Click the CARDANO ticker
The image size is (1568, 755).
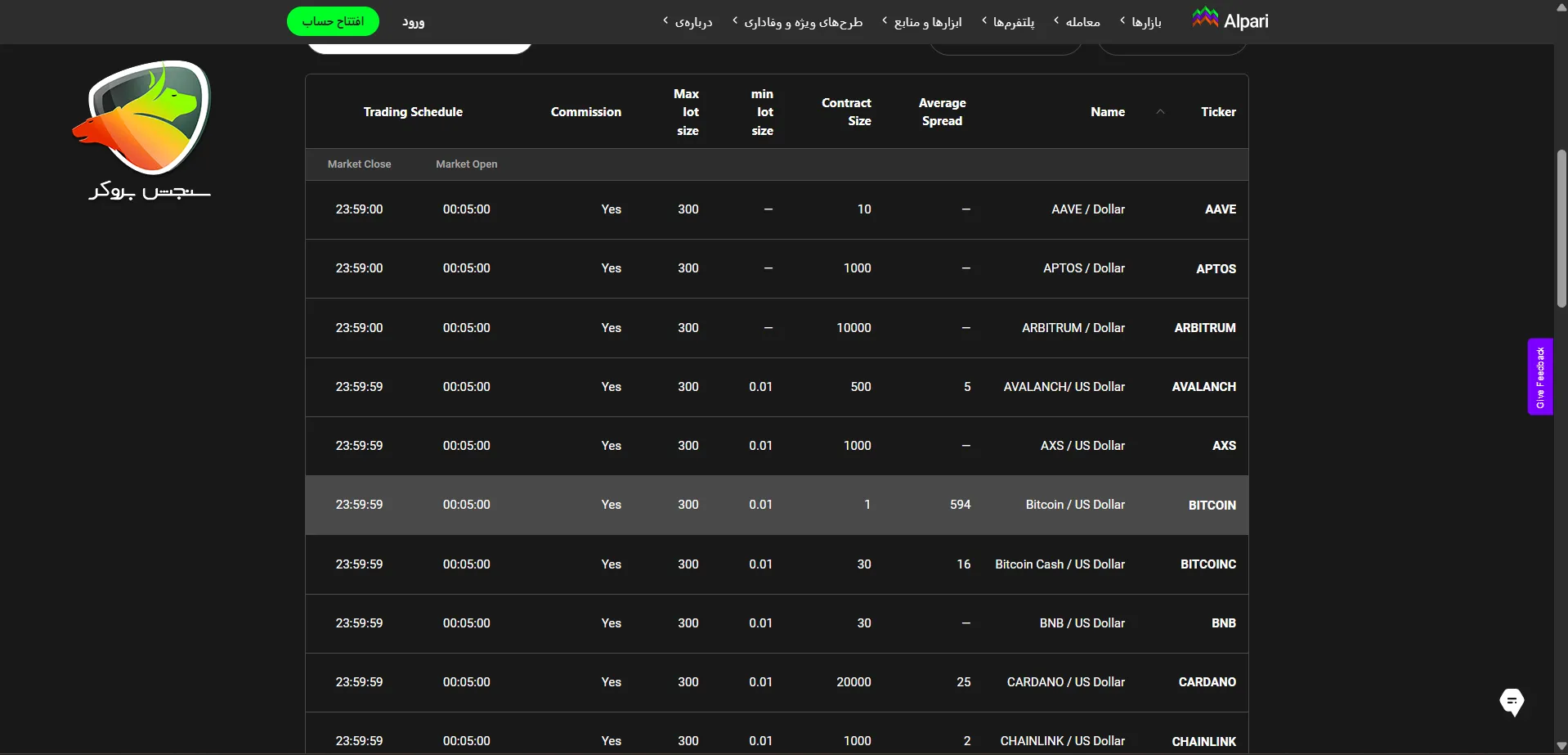(x=1207, y=682)
